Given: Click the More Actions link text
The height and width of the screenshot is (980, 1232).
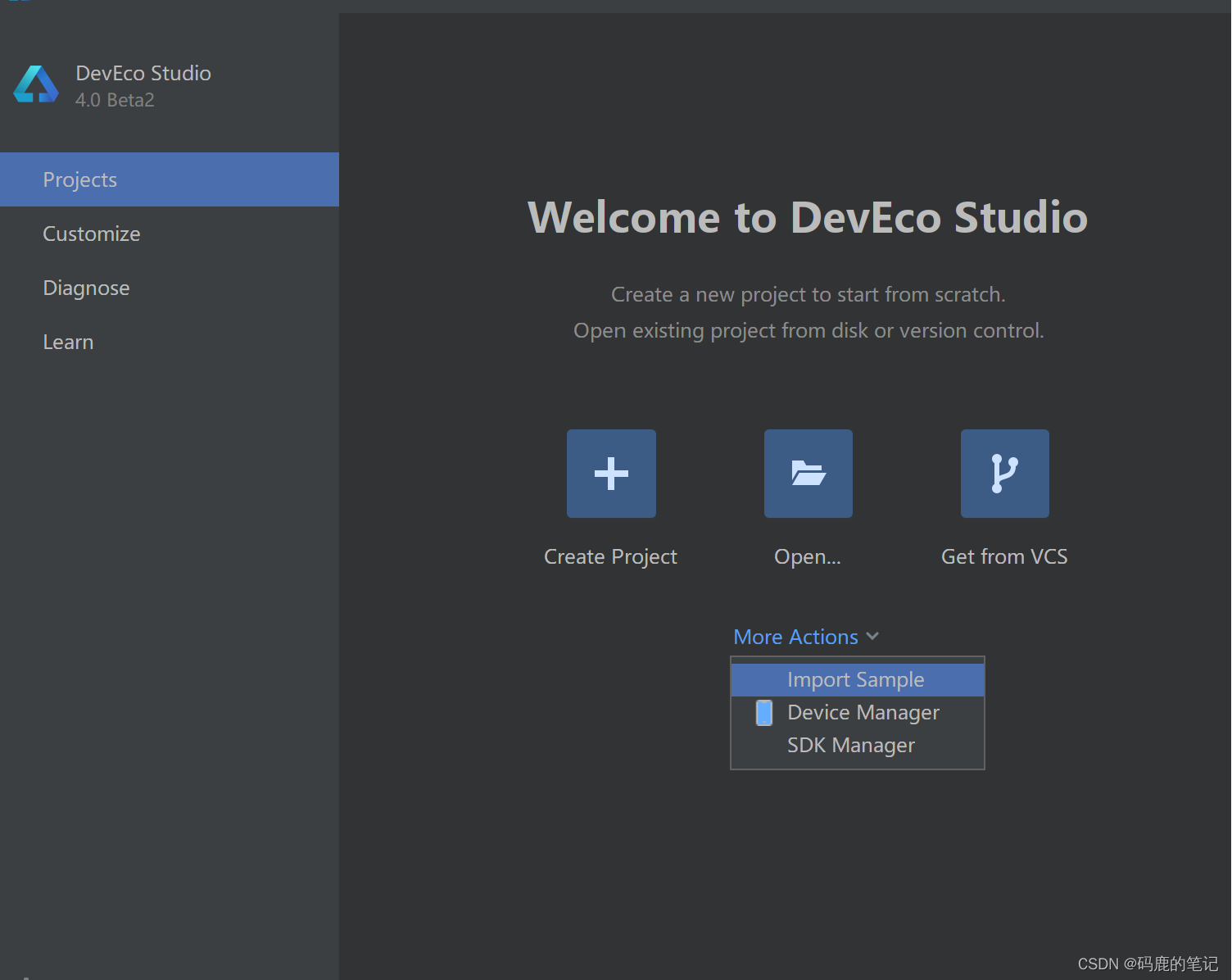Looking at the screenshot, I should 795,637.
